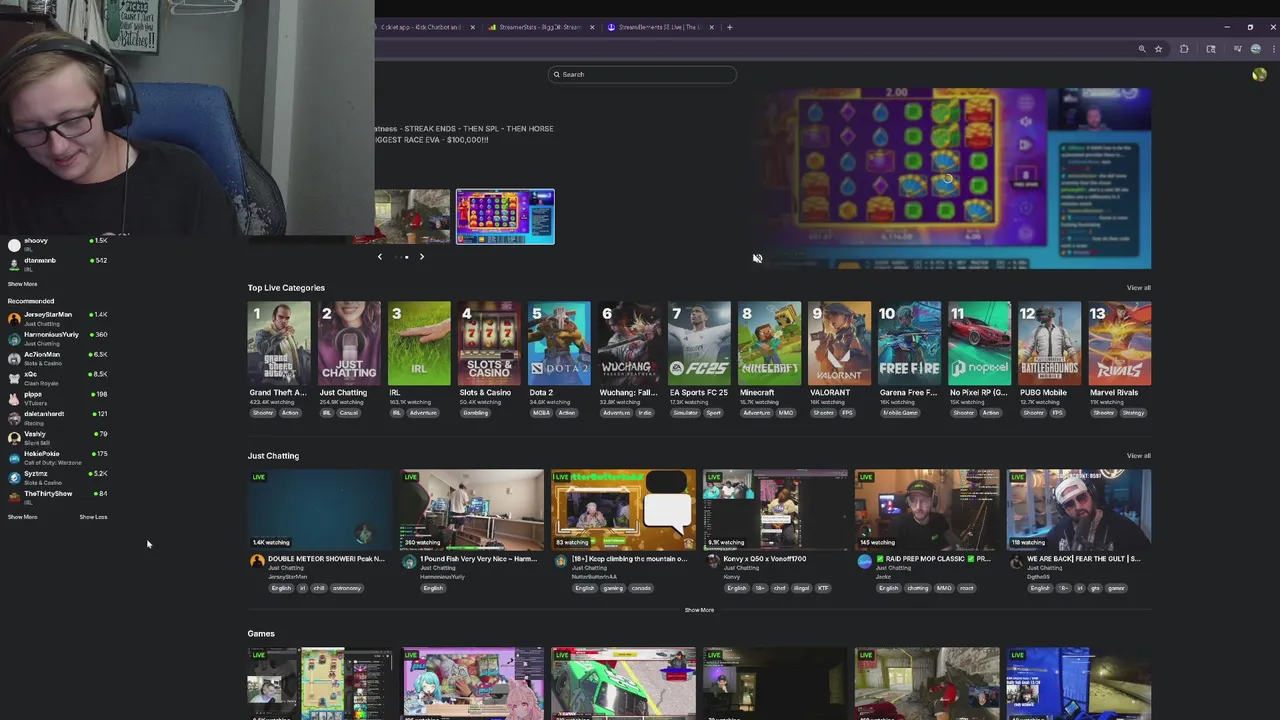Viewport: 1280px width, 720px height.
Task: Open the Marvel Rivals category card
Action: (1119, 344)
